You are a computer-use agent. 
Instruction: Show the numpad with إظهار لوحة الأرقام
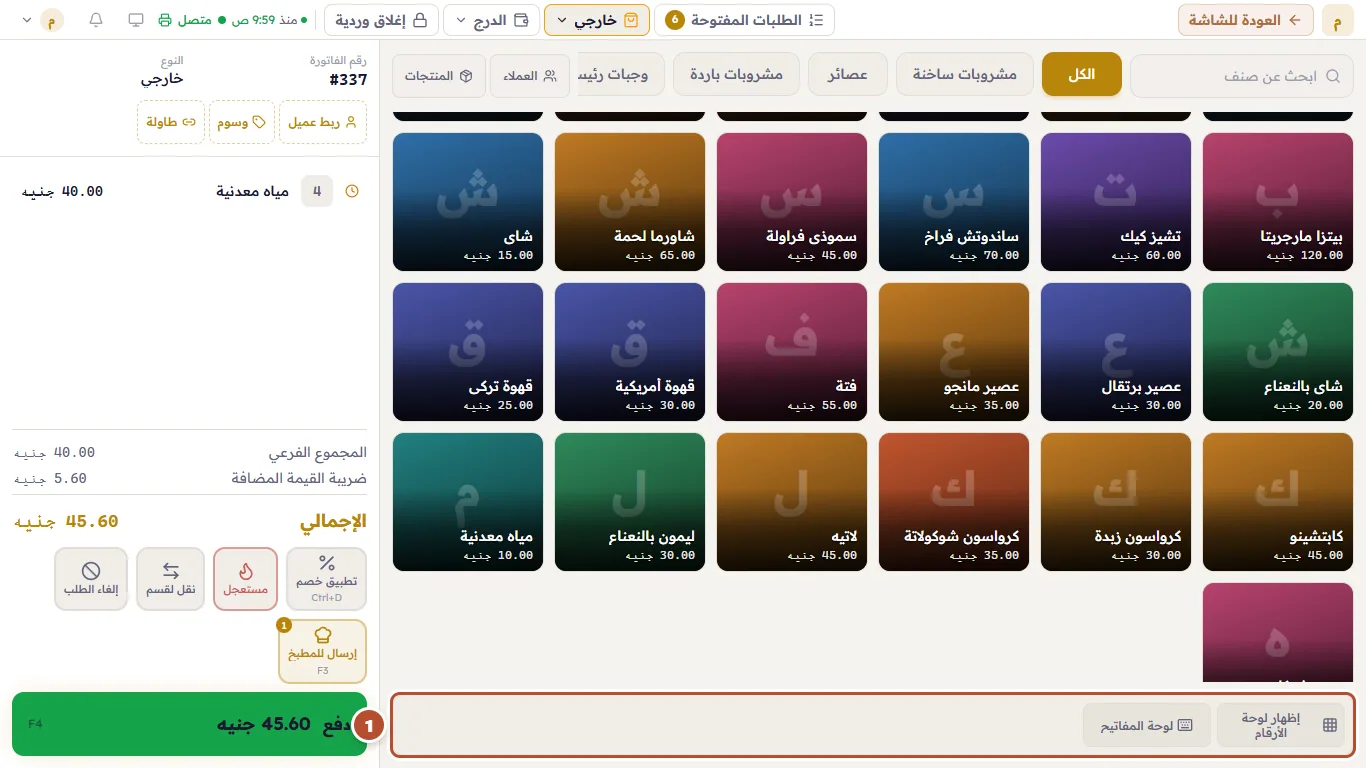pyautogui.click(x=1281, y=726)
